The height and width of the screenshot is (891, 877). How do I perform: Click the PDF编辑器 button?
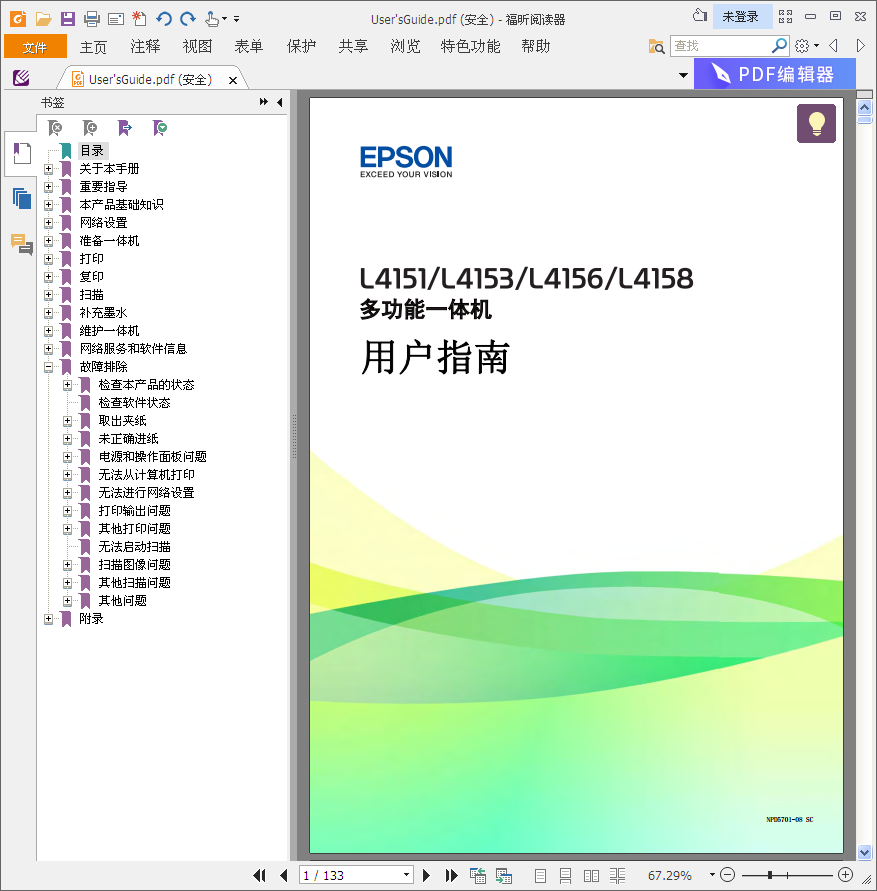[x=775, y=74]
